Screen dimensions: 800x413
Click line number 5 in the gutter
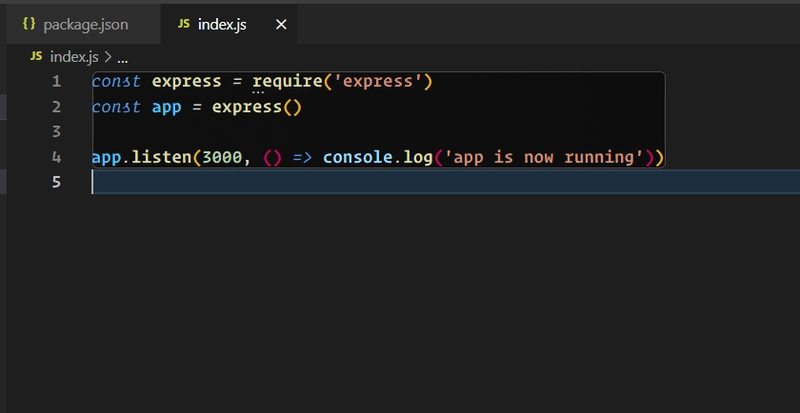pos(56,182)
